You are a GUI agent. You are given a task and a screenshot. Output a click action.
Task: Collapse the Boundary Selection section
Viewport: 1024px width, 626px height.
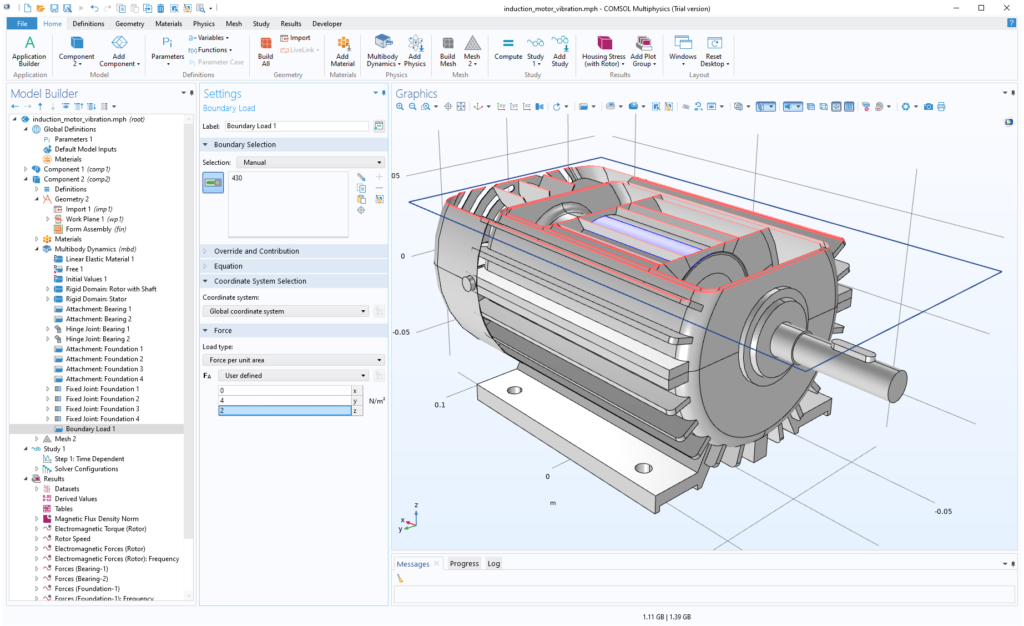(294, 145)
